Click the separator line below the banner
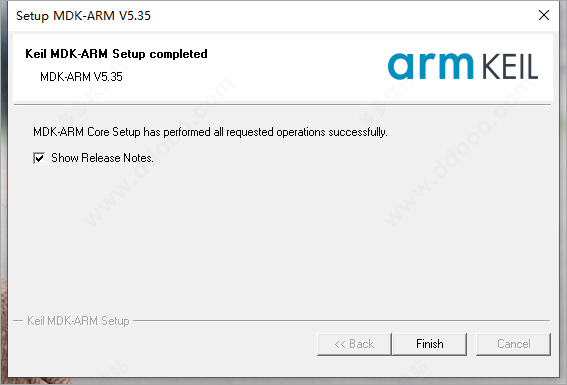This screenshot has height=385, width=567. point(282,105)
